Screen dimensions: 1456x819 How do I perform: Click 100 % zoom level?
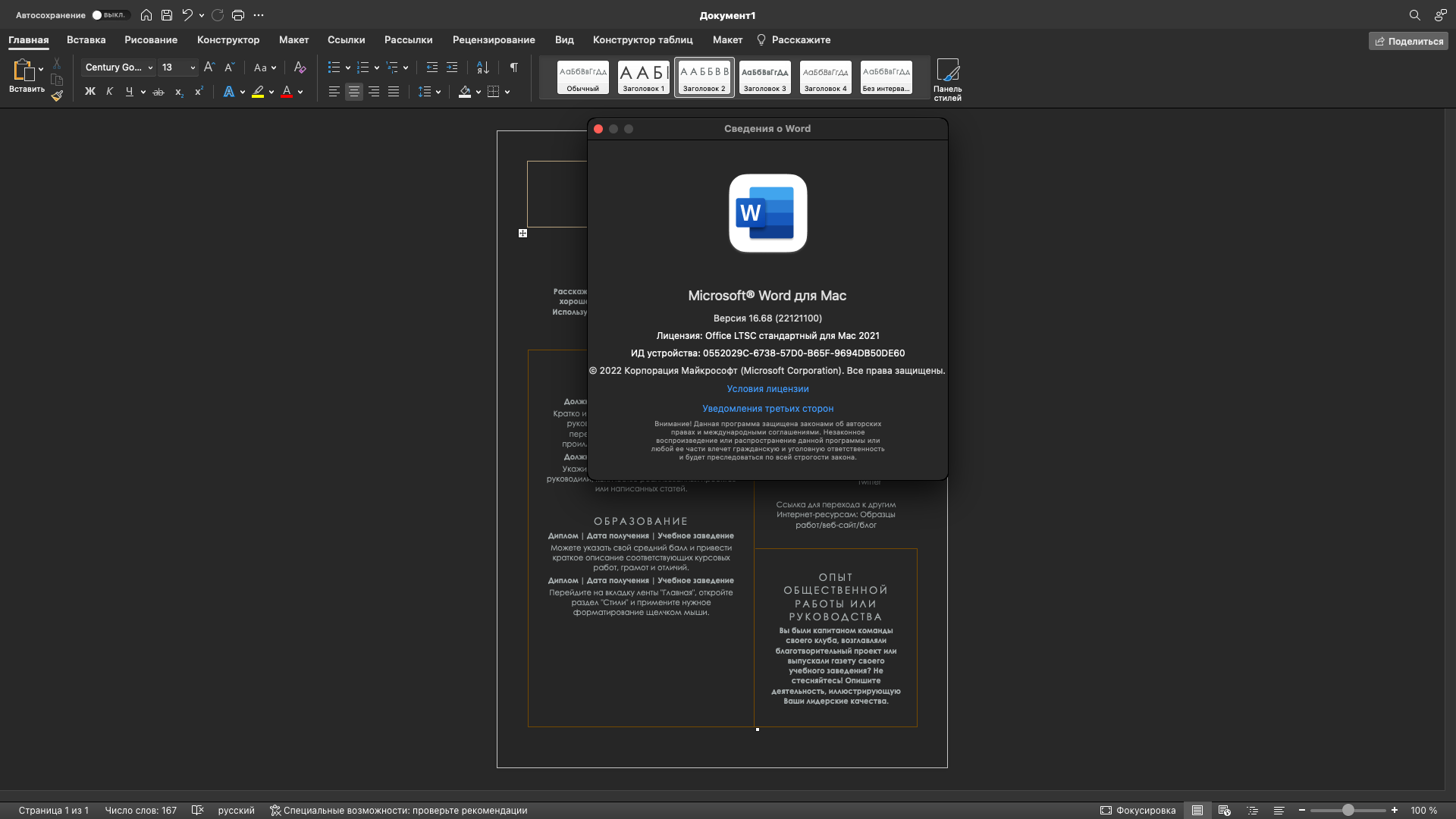(1423, 810)
